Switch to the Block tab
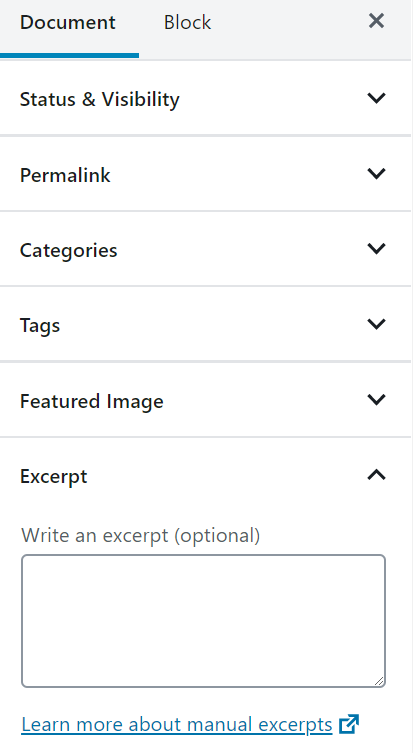This screenshot has width=413, height=753. pos(187,23)
